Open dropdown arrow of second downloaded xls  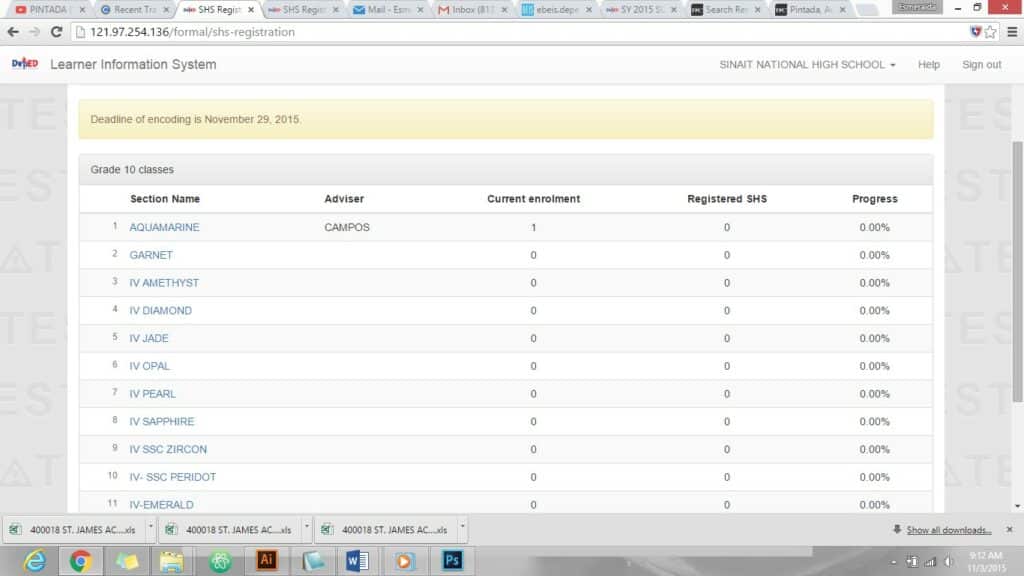pos(306,526)
